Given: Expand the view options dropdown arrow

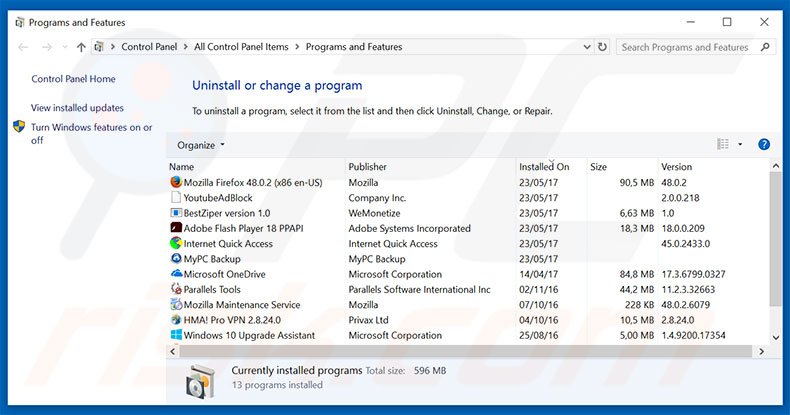Looking at the screenshot, I should point(741,145).
